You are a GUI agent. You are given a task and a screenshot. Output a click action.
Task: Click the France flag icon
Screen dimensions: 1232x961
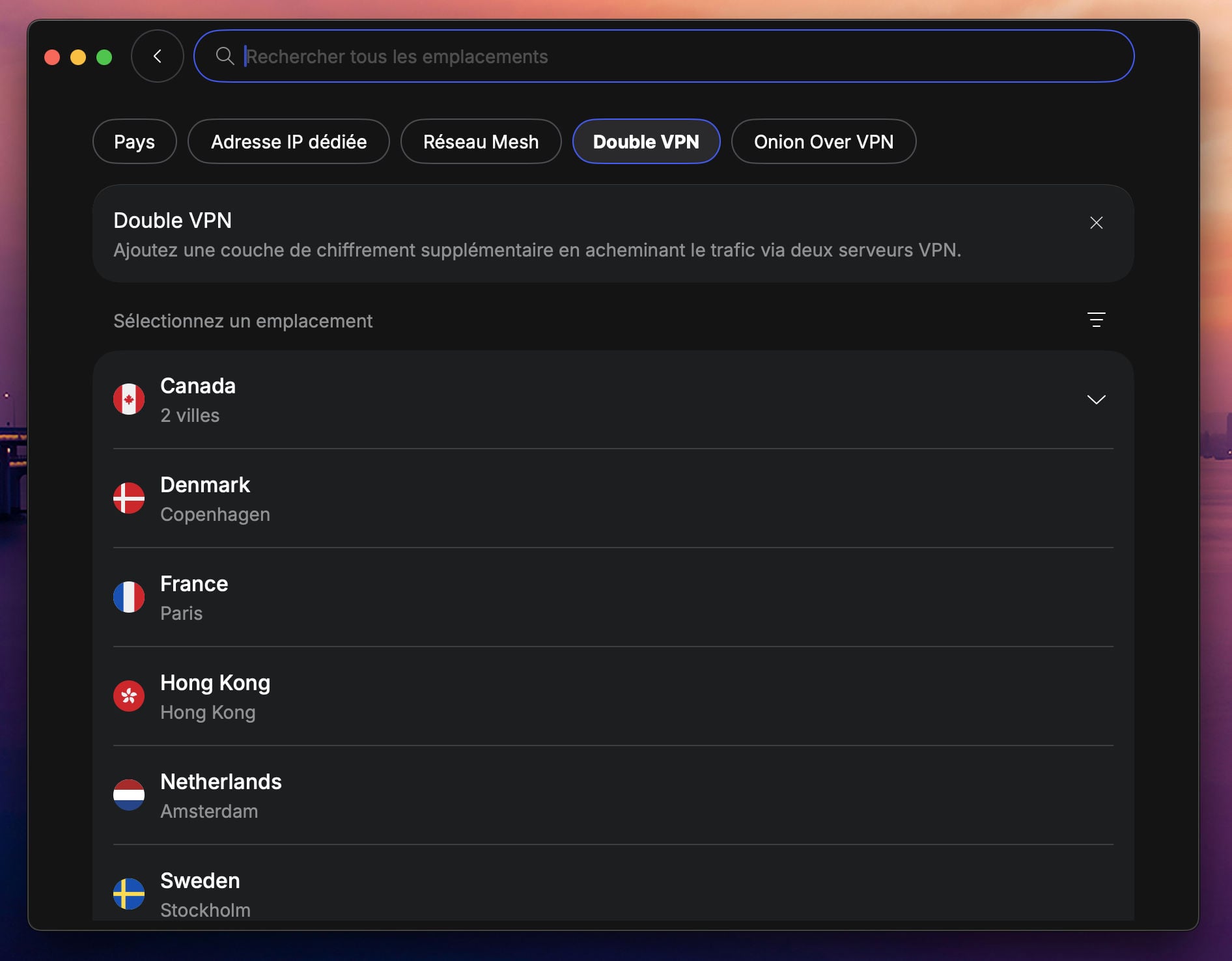129,597
